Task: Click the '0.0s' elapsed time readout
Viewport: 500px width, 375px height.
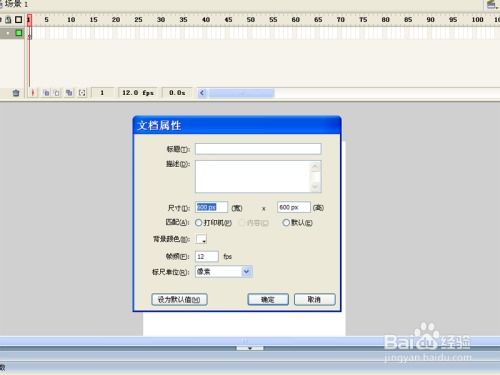Action: coord(177,93)
